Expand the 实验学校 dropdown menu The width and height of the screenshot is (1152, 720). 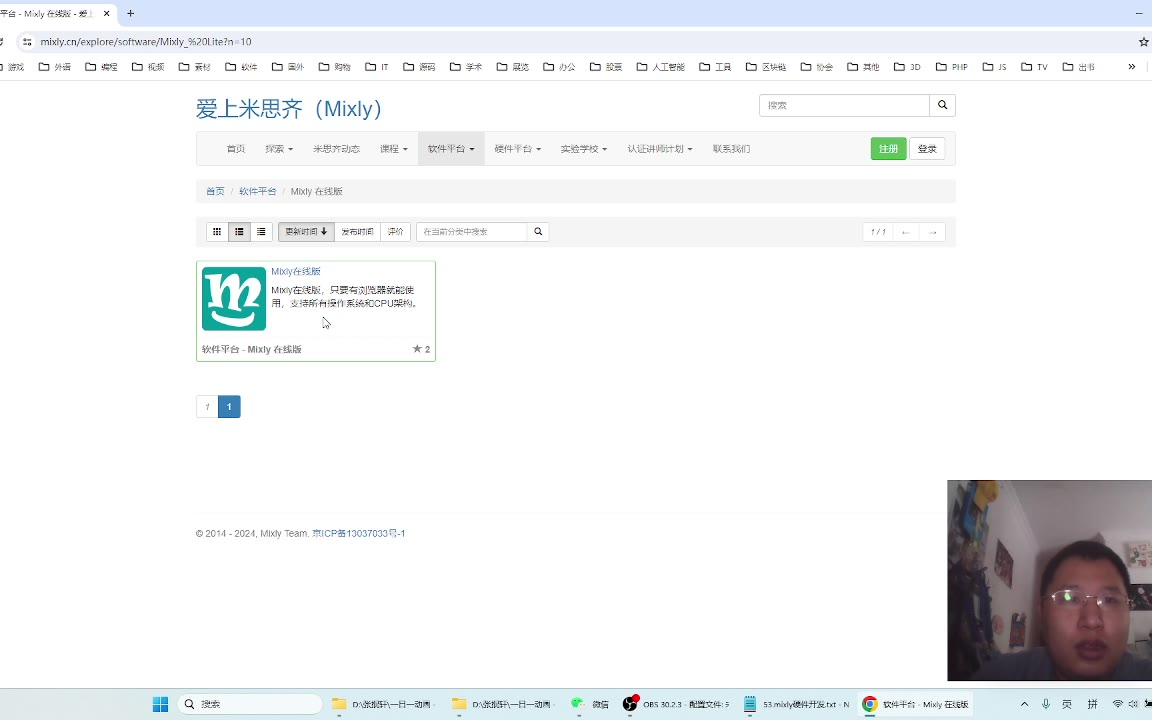click(x=583, y=148)
